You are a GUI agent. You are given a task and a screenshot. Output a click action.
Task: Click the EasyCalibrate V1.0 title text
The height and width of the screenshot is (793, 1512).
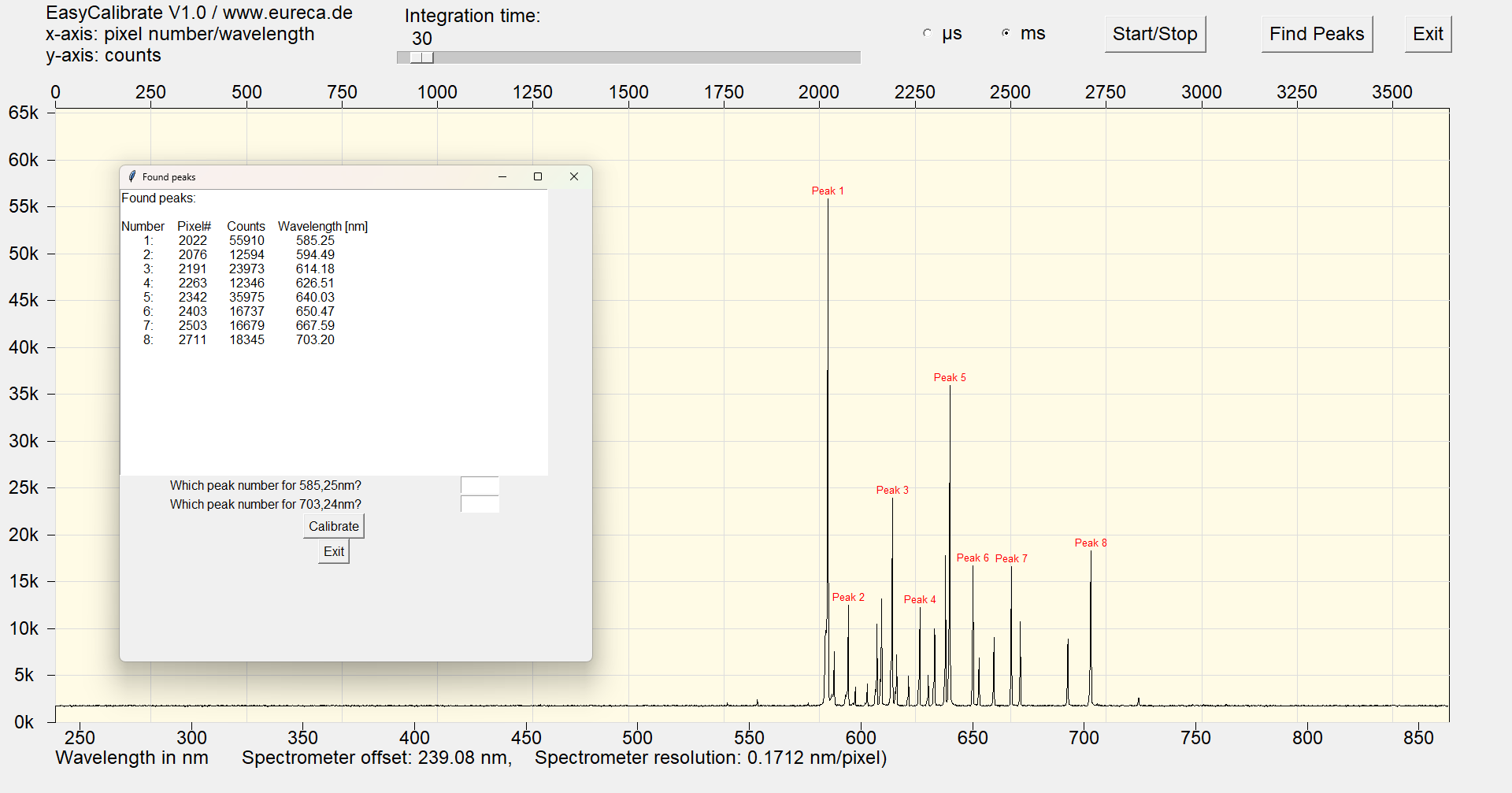[199, 13]
